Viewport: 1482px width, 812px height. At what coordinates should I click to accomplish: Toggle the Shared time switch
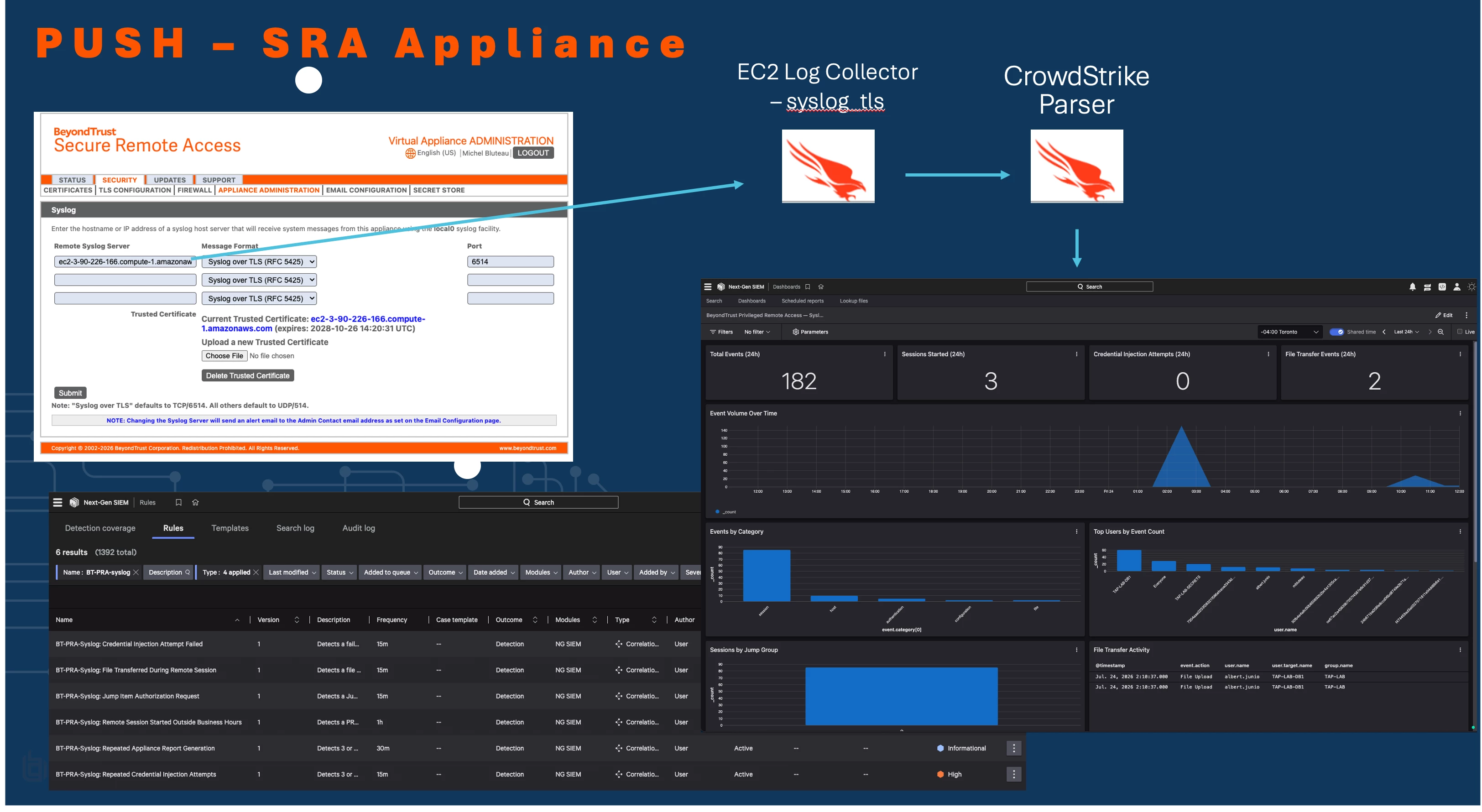pos(1336,332)
